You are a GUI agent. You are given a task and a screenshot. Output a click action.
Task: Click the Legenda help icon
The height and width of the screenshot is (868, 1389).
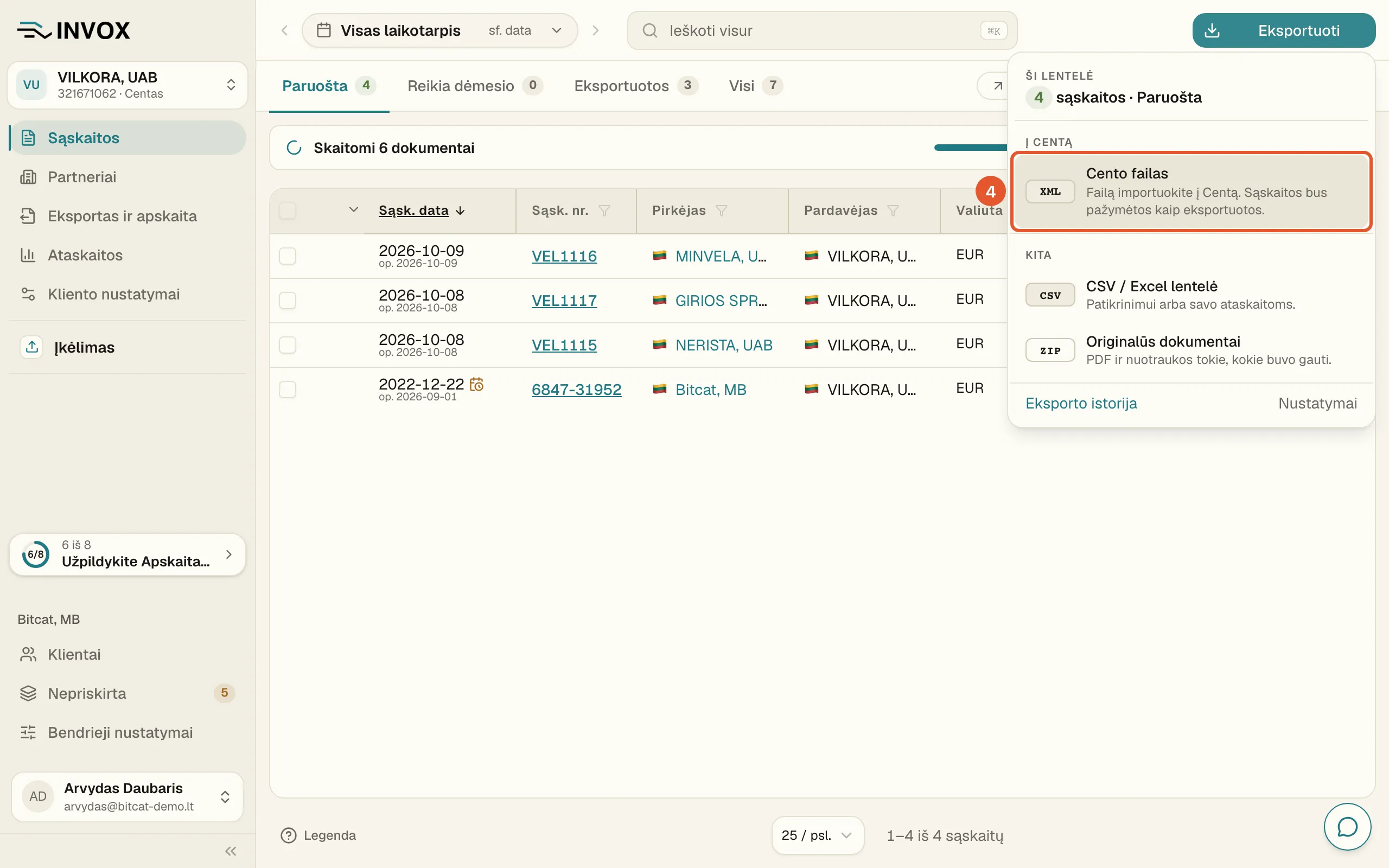coord(288,835)
